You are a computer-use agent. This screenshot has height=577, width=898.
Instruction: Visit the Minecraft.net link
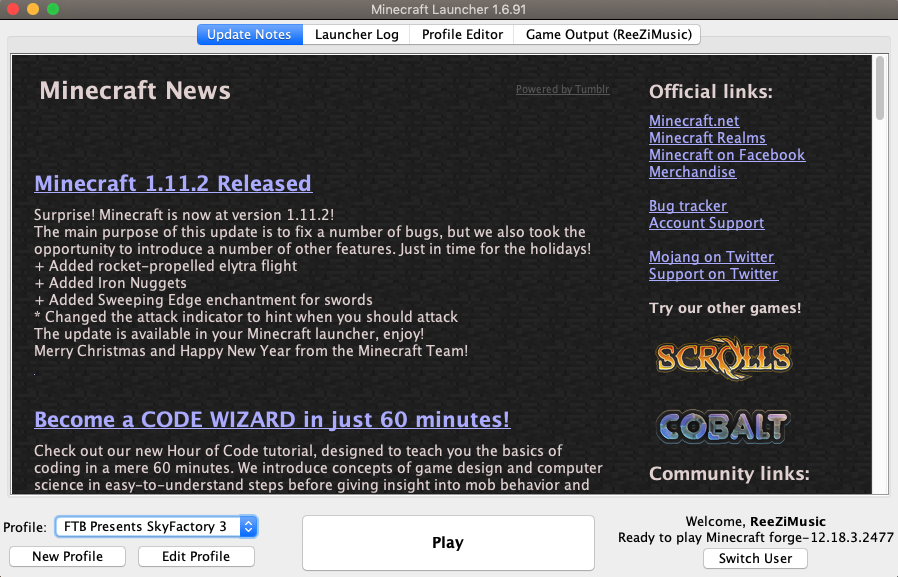pyautogui.click(x=694, y=121)
